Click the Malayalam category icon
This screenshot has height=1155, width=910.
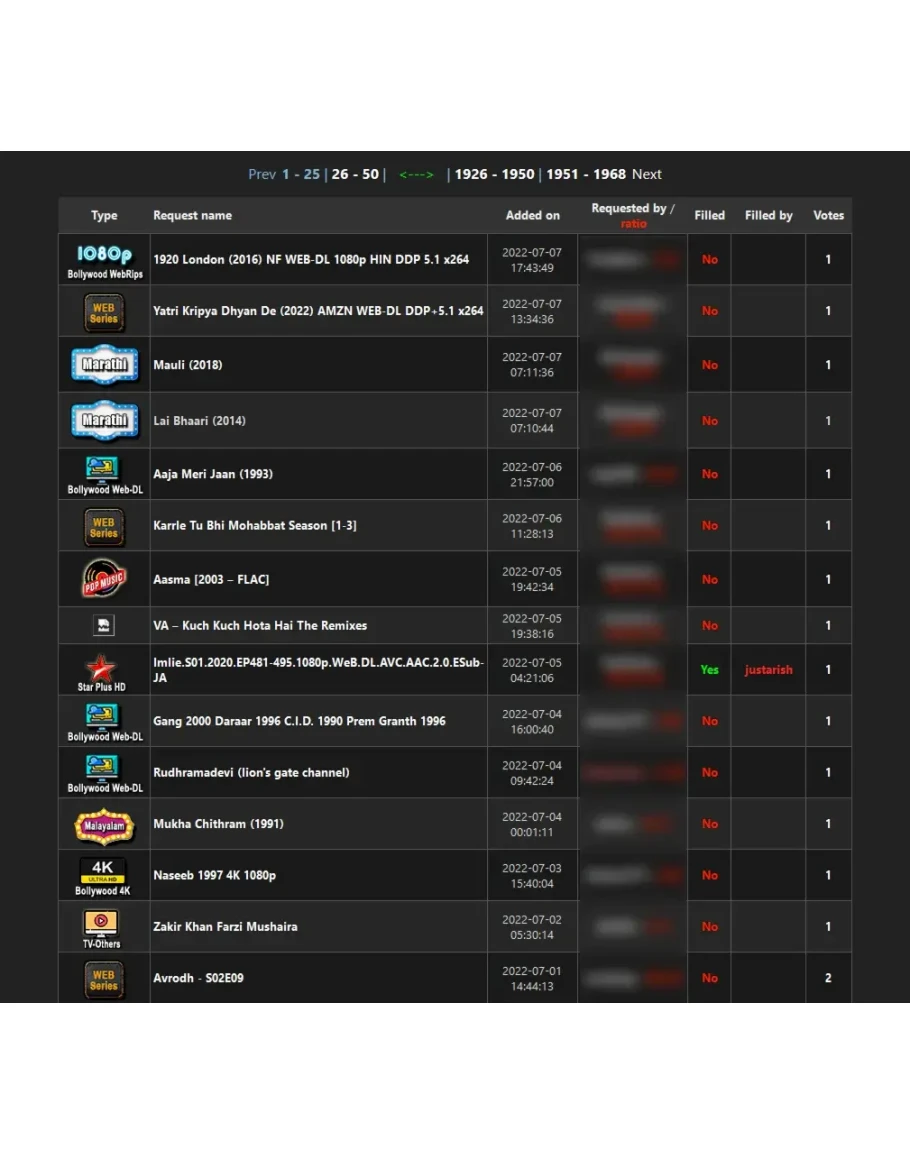[x=104, y=825]
